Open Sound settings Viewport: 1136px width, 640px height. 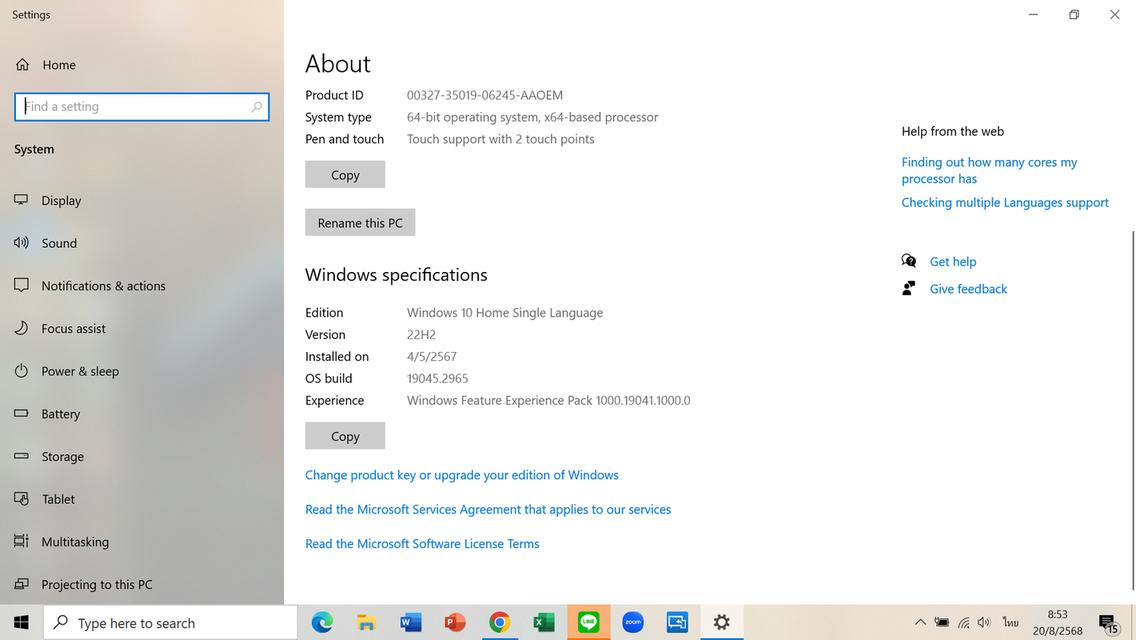(x=142, y=243)
